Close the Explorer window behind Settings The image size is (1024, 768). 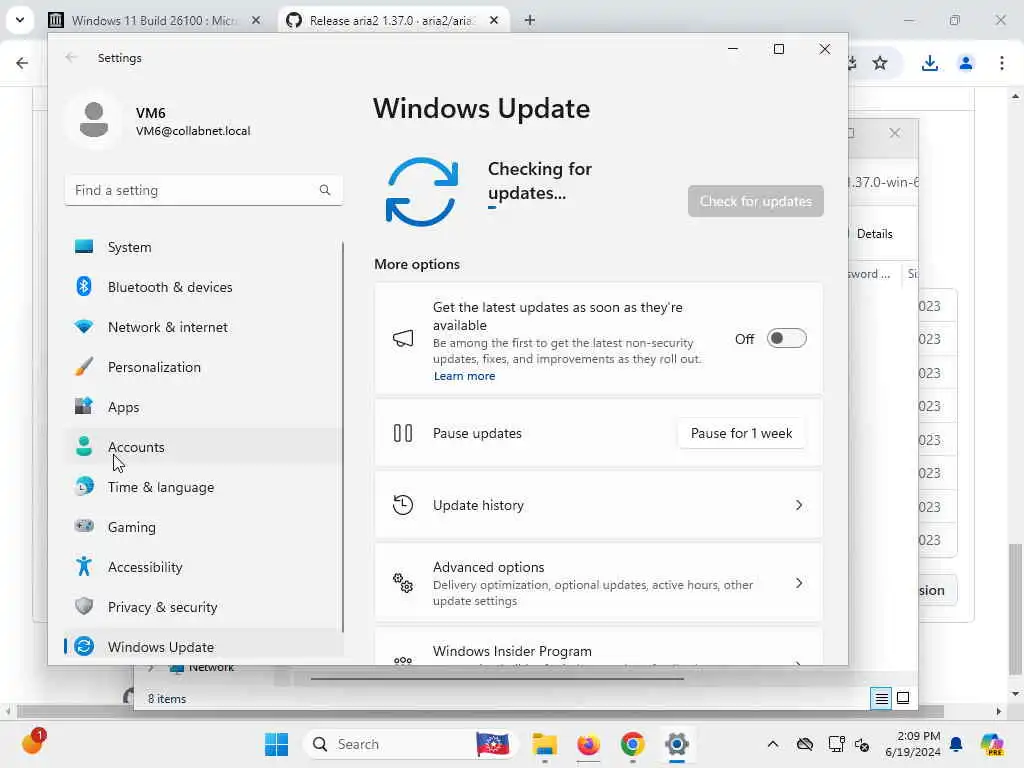[895, 133]
